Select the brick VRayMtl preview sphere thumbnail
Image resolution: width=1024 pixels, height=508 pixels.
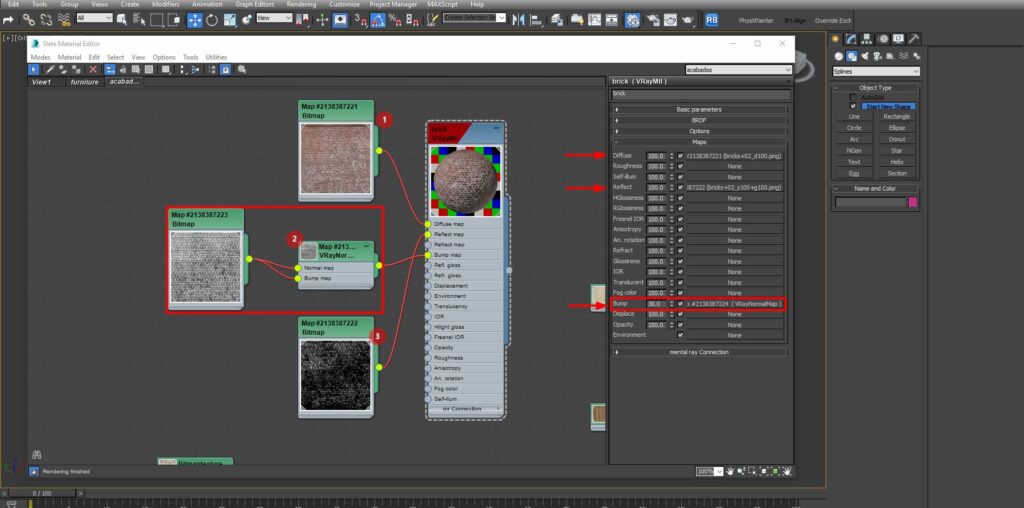tap(466, 182)
